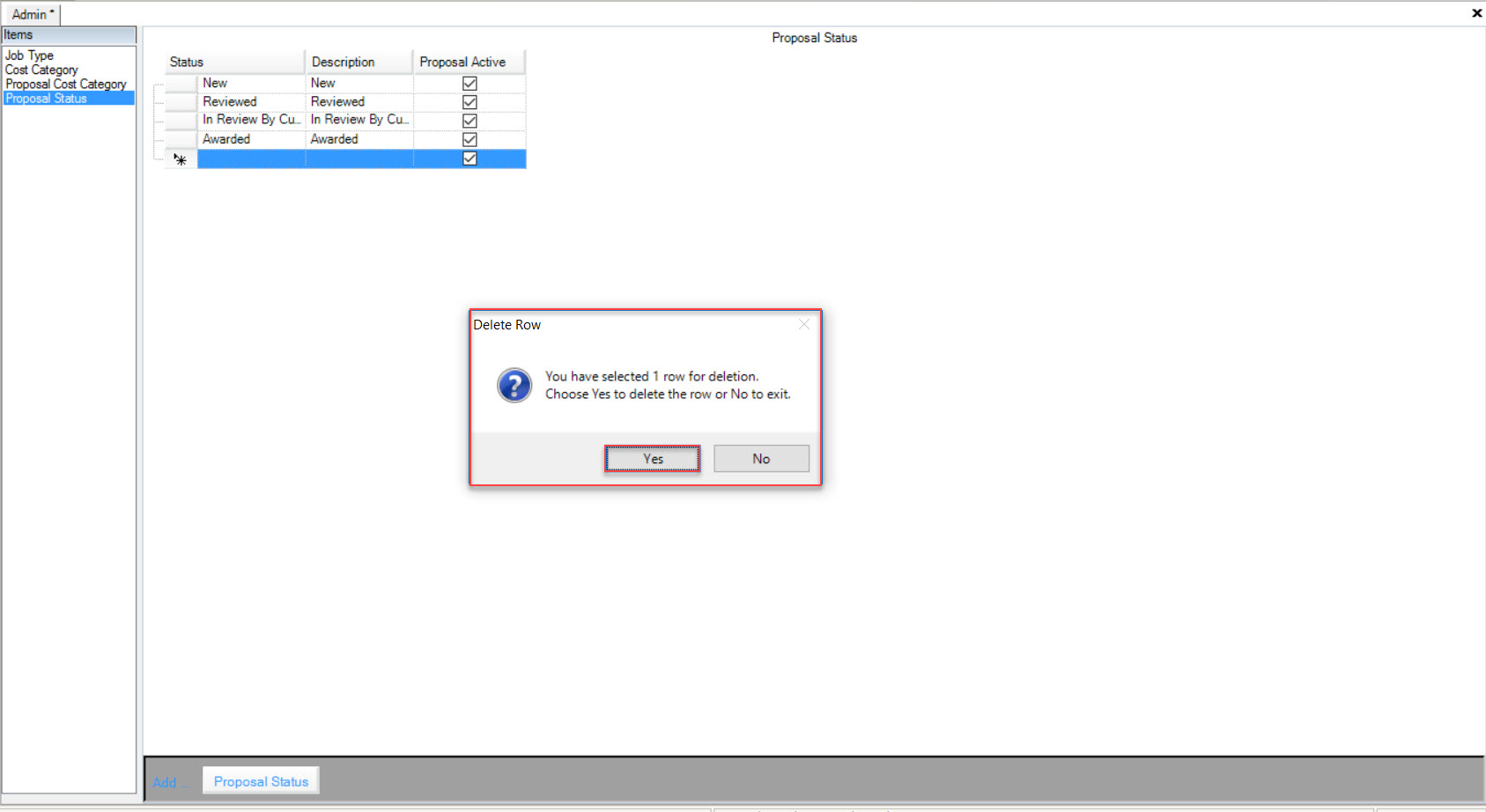This screenshot has height=812, width=1486.
Task: Sort by Proposal Active column header
Action: [469, 62]
